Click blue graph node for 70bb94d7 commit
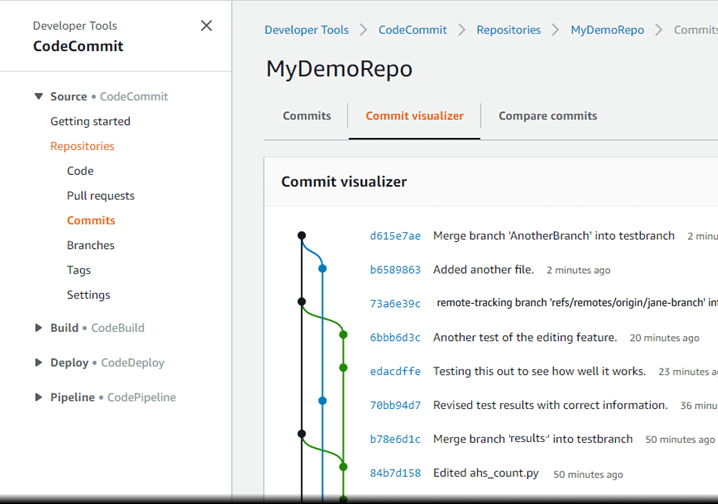The height and width of the screenshot is (504, 718). pos(322,401)
